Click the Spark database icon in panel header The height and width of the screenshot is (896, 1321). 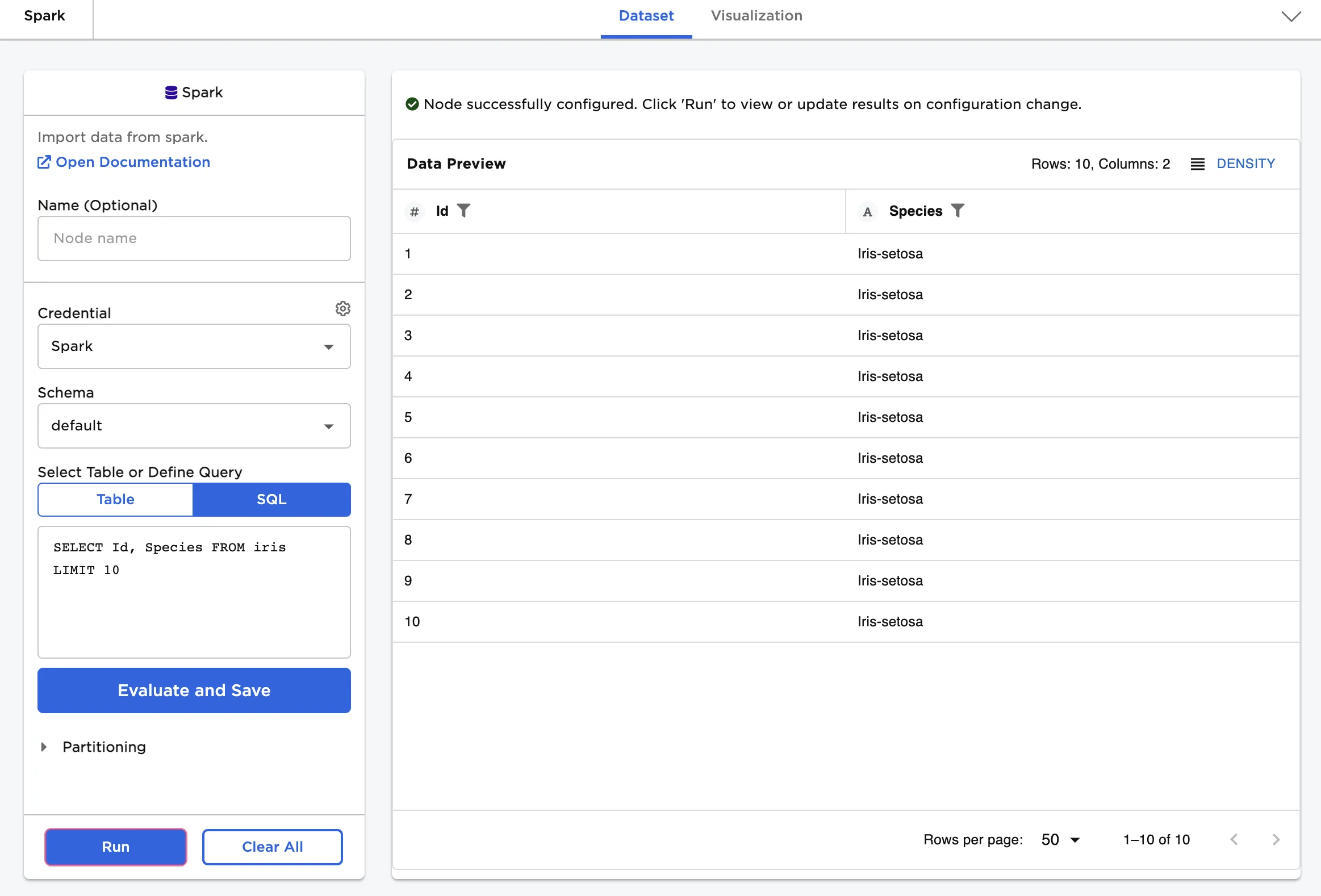[x=170, y=93]
